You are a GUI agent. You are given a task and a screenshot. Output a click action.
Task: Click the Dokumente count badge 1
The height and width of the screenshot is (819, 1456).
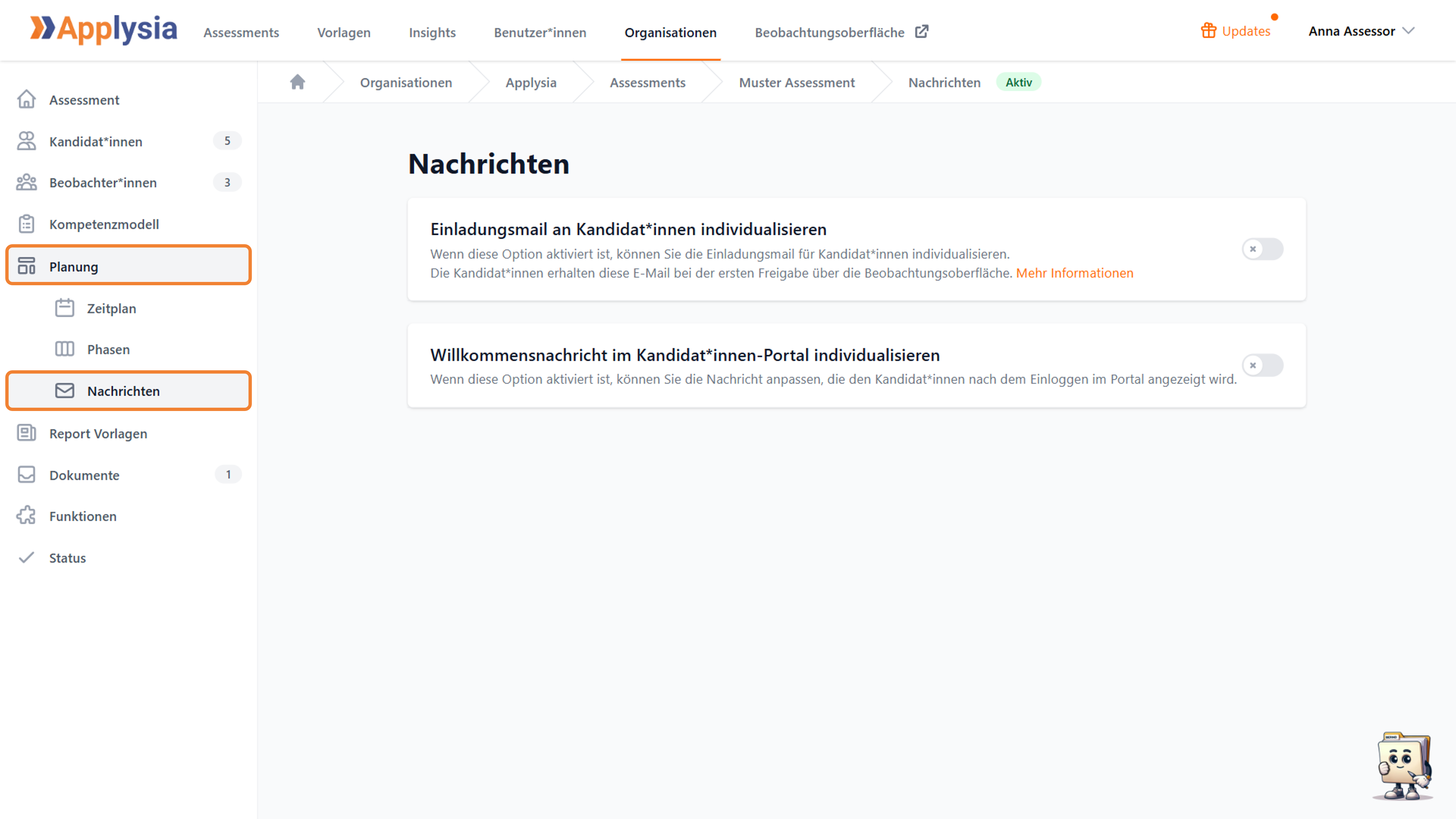coord(228,474)
